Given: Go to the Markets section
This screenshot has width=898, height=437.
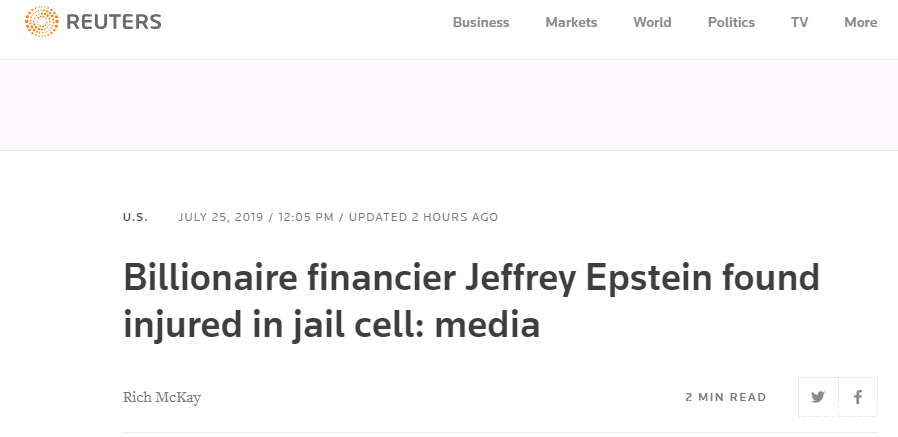Looking at the screenshot, I should (x=571, y=22).
